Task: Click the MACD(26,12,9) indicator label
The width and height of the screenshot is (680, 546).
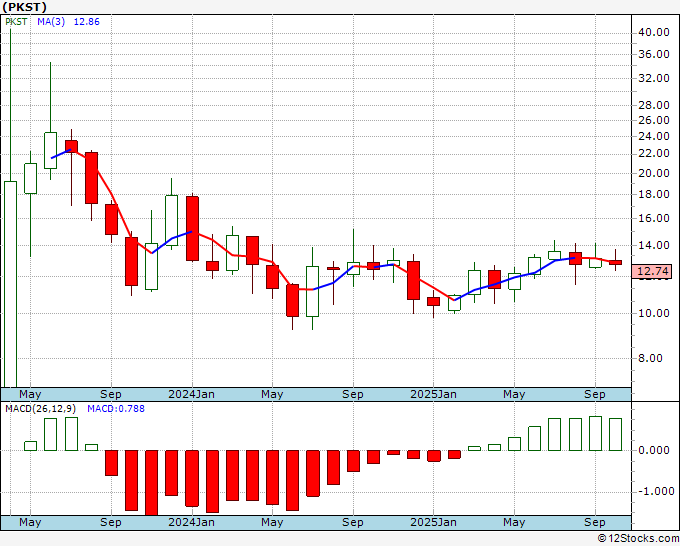Action: point(40,409)
